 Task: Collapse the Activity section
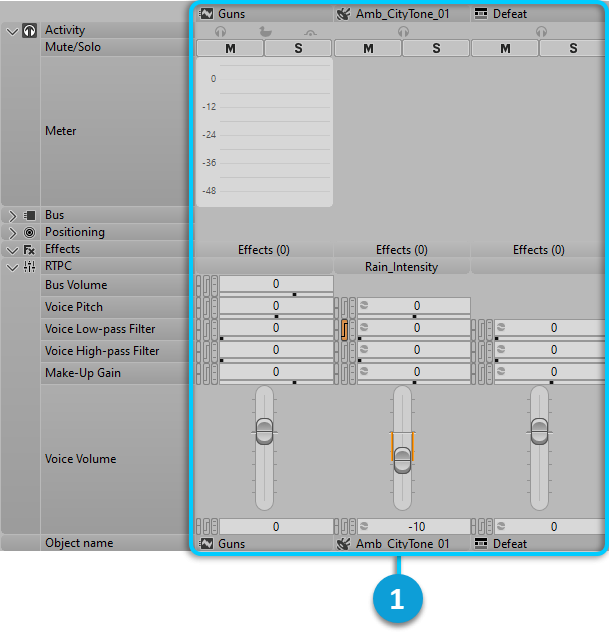point(13,31)
